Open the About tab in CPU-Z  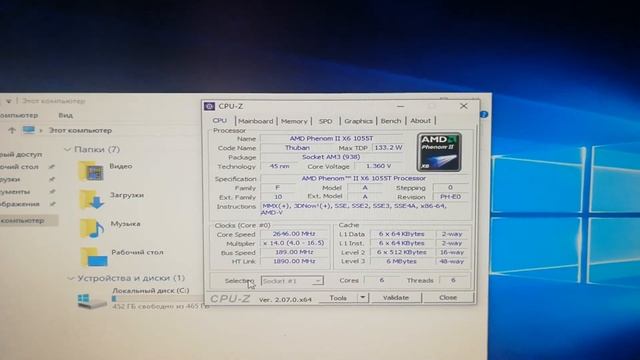(x=420, y=121)
